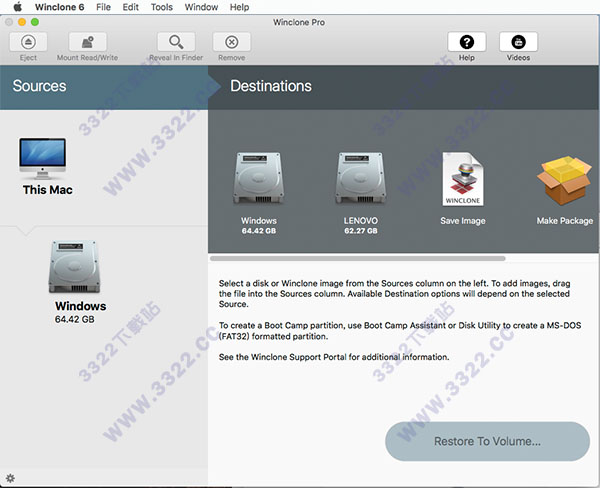Image resolution: width=600 pixels, height=488 pixels.
Task: Choose the LENOVO 62.27 GB destination disk
Action: [x=360, y=179]
